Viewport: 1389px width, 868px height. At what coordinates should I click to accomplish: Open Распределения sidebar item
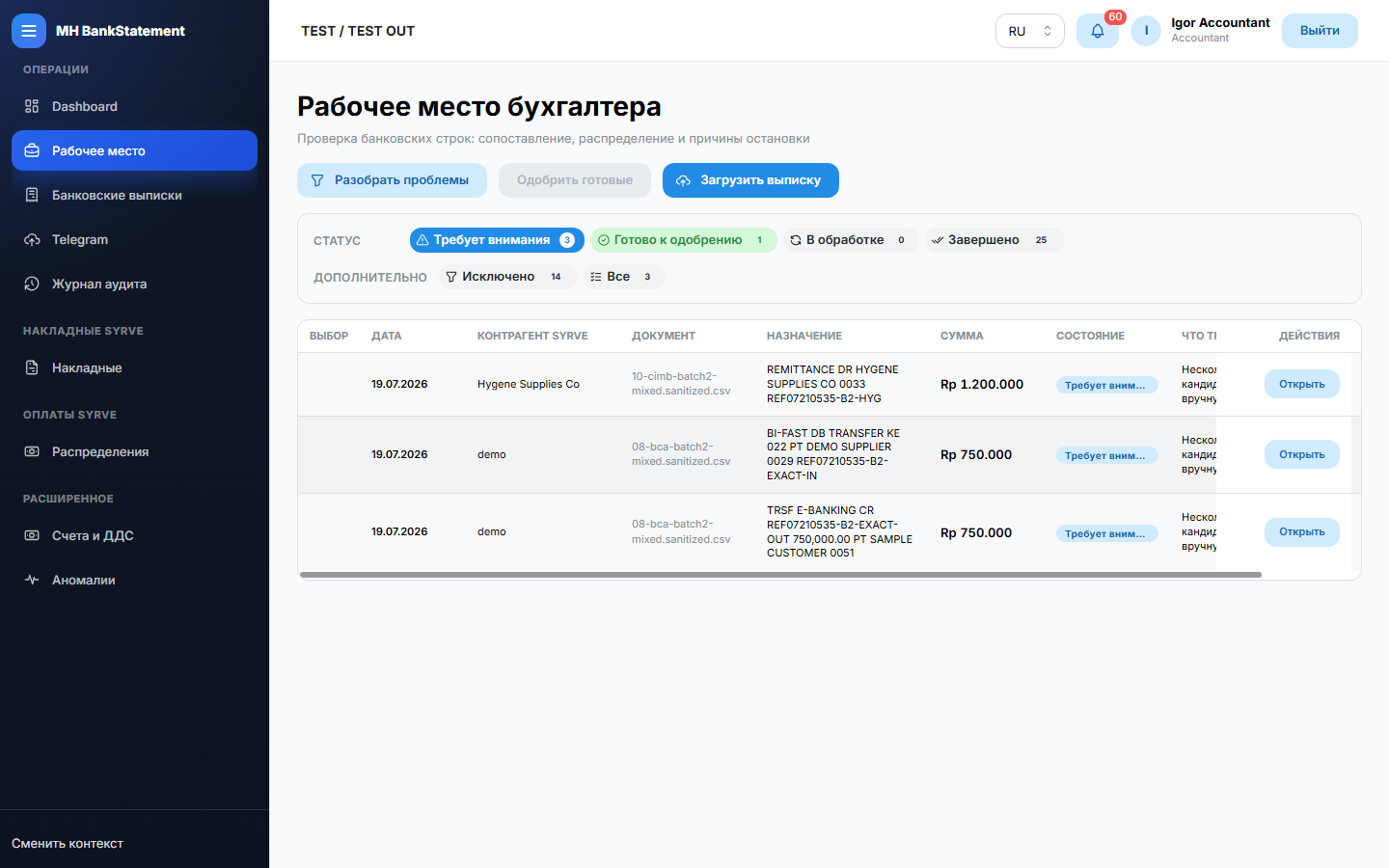tap(134, 451)
